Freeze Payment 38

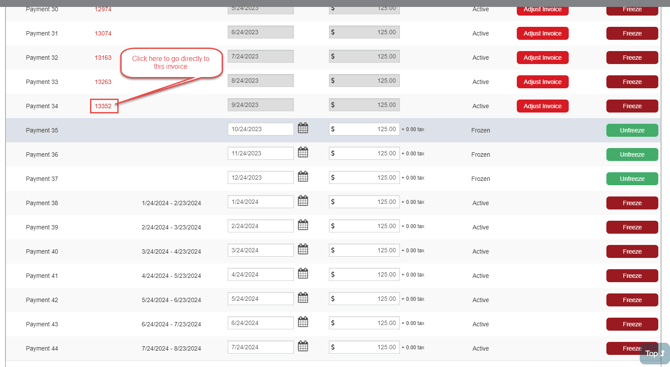click(632, 203)
